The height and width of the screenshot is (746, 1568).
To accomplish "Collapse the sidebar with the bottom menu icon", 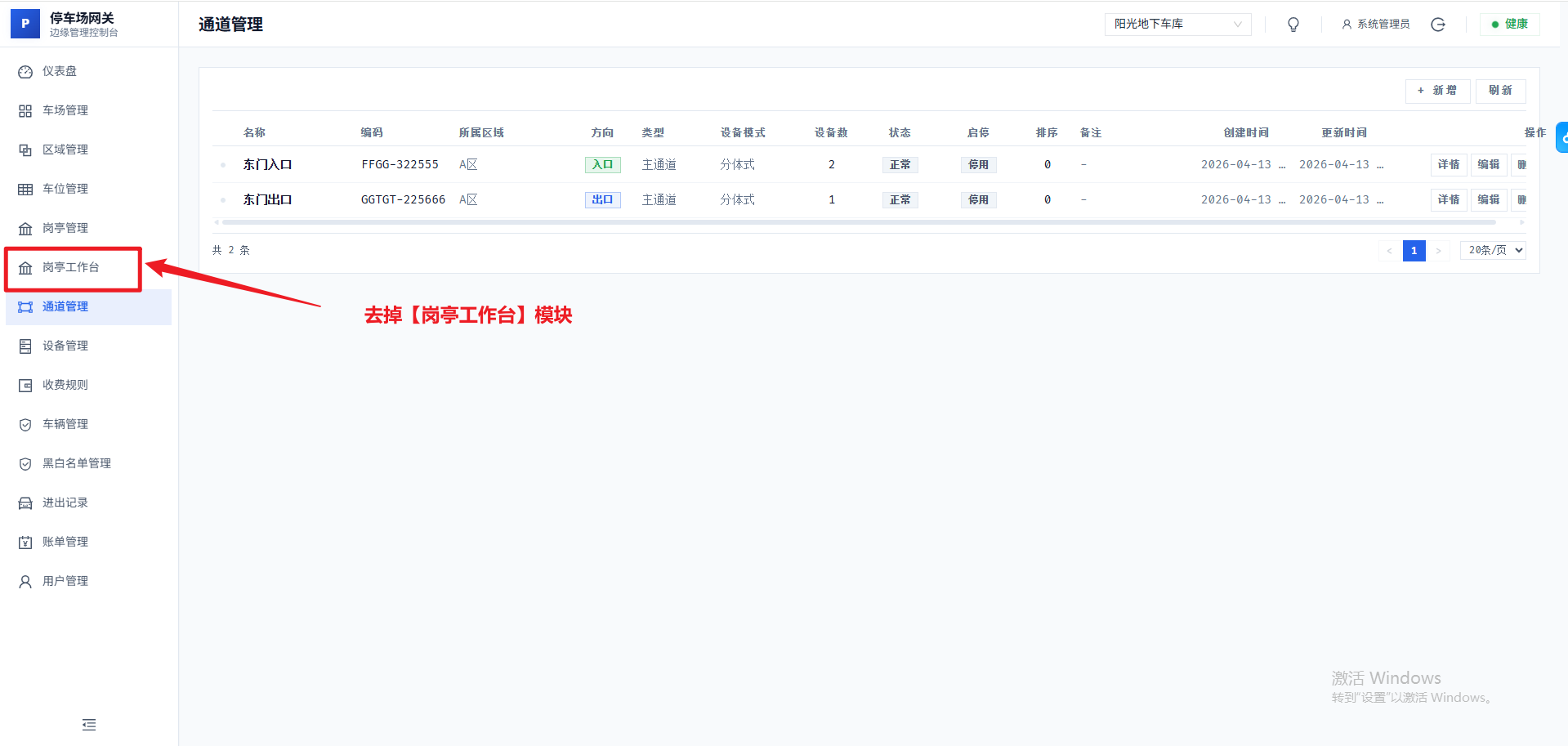I will coord(89,725).
